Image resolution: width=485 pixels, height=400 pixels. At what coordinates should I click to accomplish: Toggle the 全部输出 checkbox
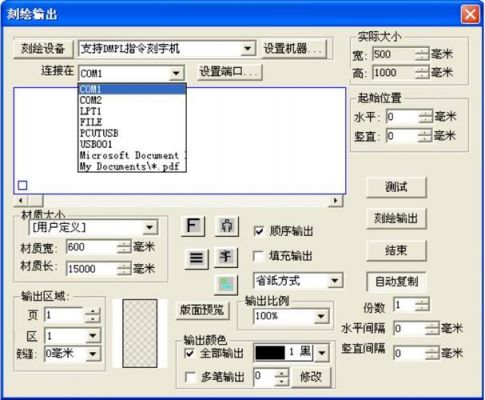(189, 353)
